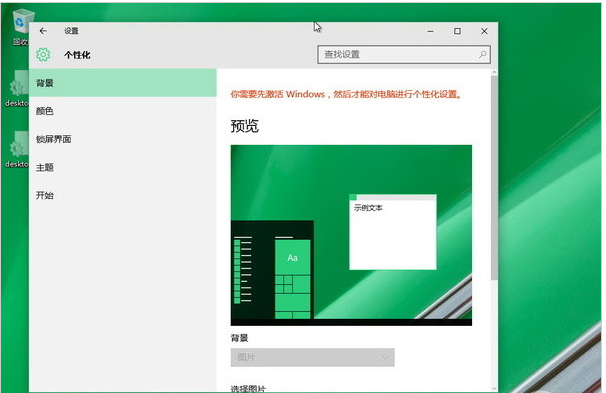This screenshot has width=606, height=393.
Task: Minimize the Settings window
Action: point(431,31)
